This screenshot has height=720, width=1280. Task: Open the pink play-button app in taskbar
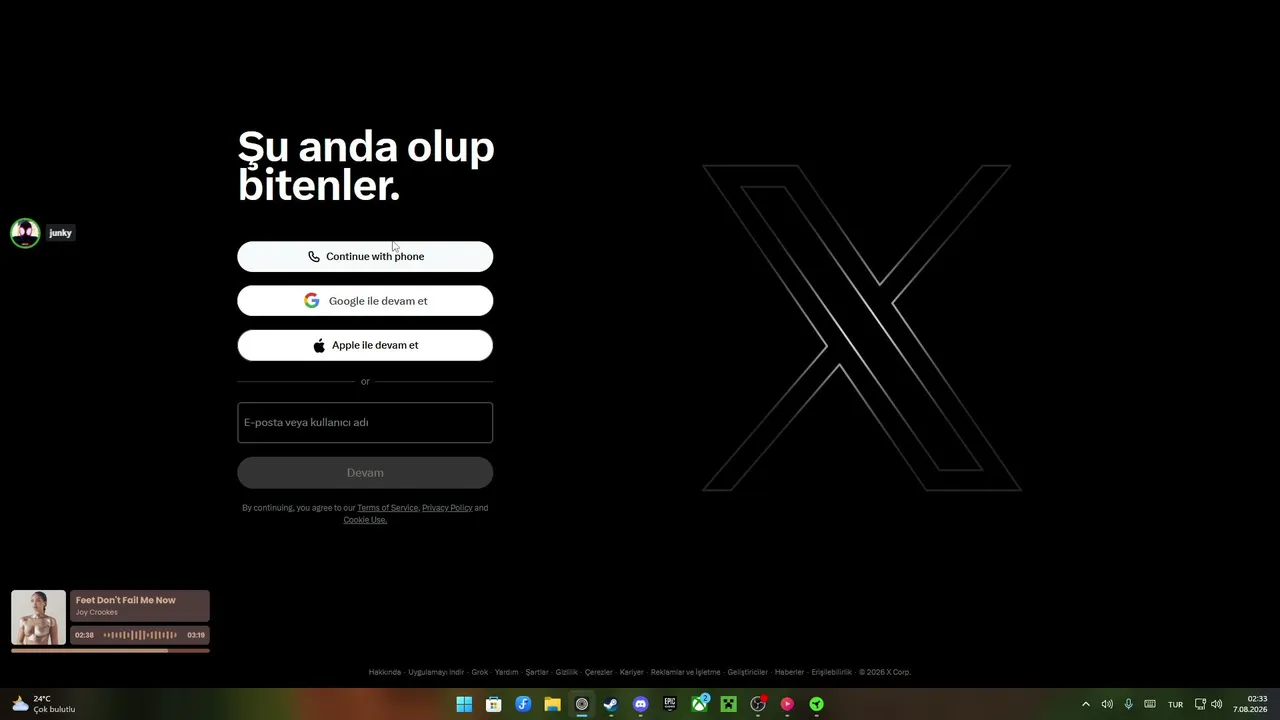[788, 704]
